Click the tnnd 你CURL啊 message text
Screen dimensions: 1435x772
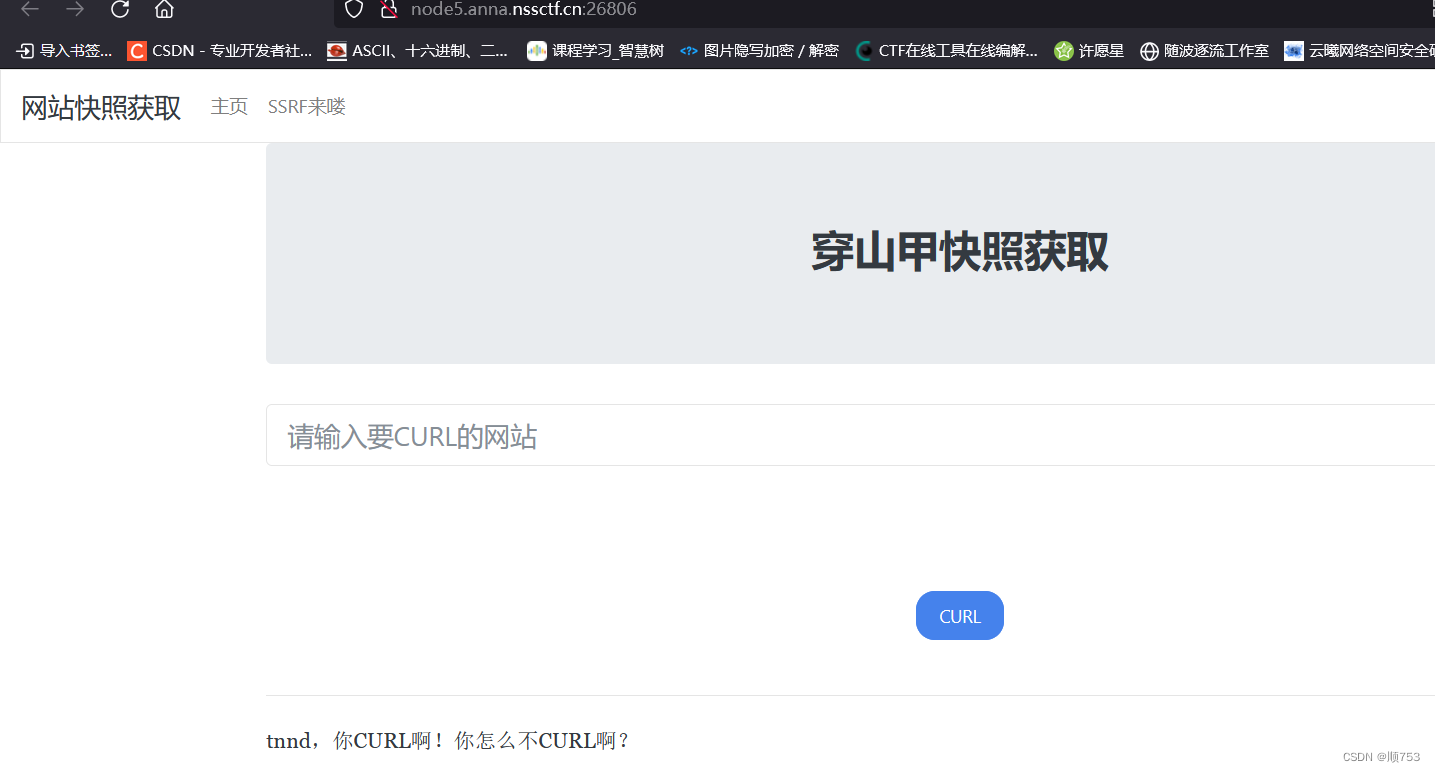(448, 741)
